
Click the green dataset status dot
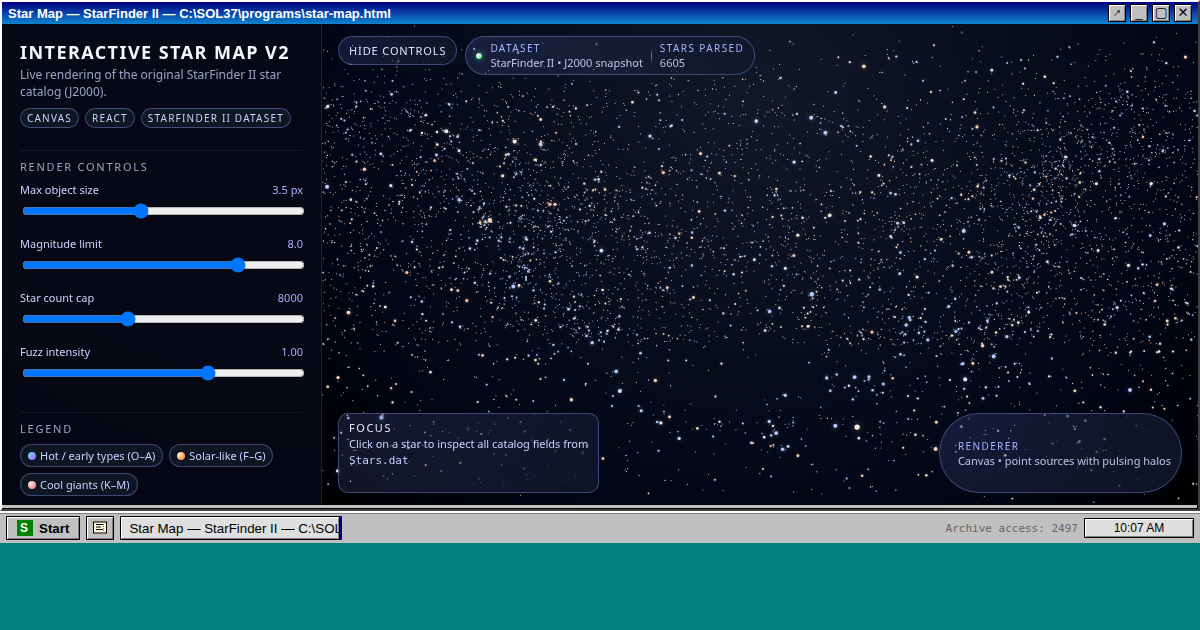coord(479,56)
